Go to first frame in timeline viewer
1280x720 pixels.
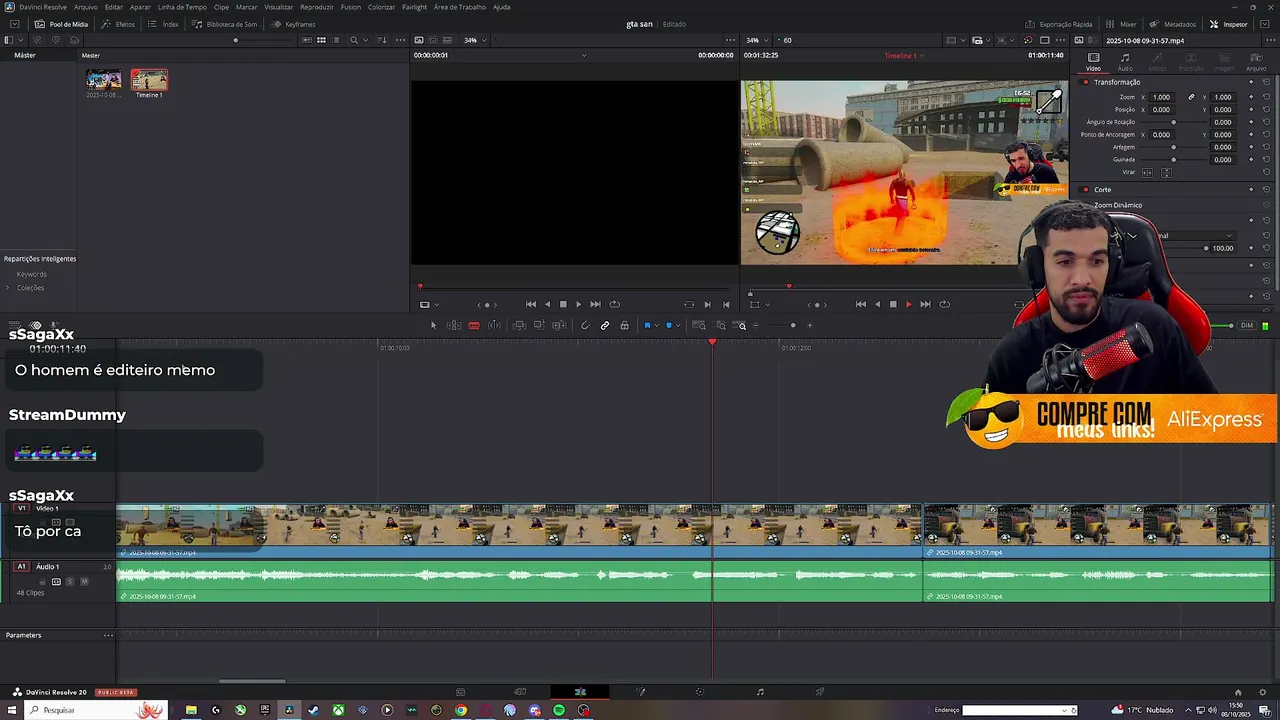pos(861,304)
